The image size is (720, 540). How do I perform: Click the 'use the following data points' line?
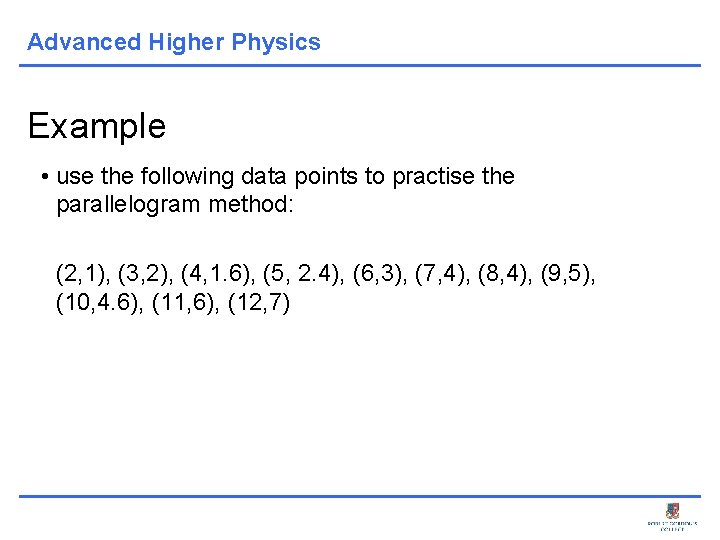(x=285, y=177)
